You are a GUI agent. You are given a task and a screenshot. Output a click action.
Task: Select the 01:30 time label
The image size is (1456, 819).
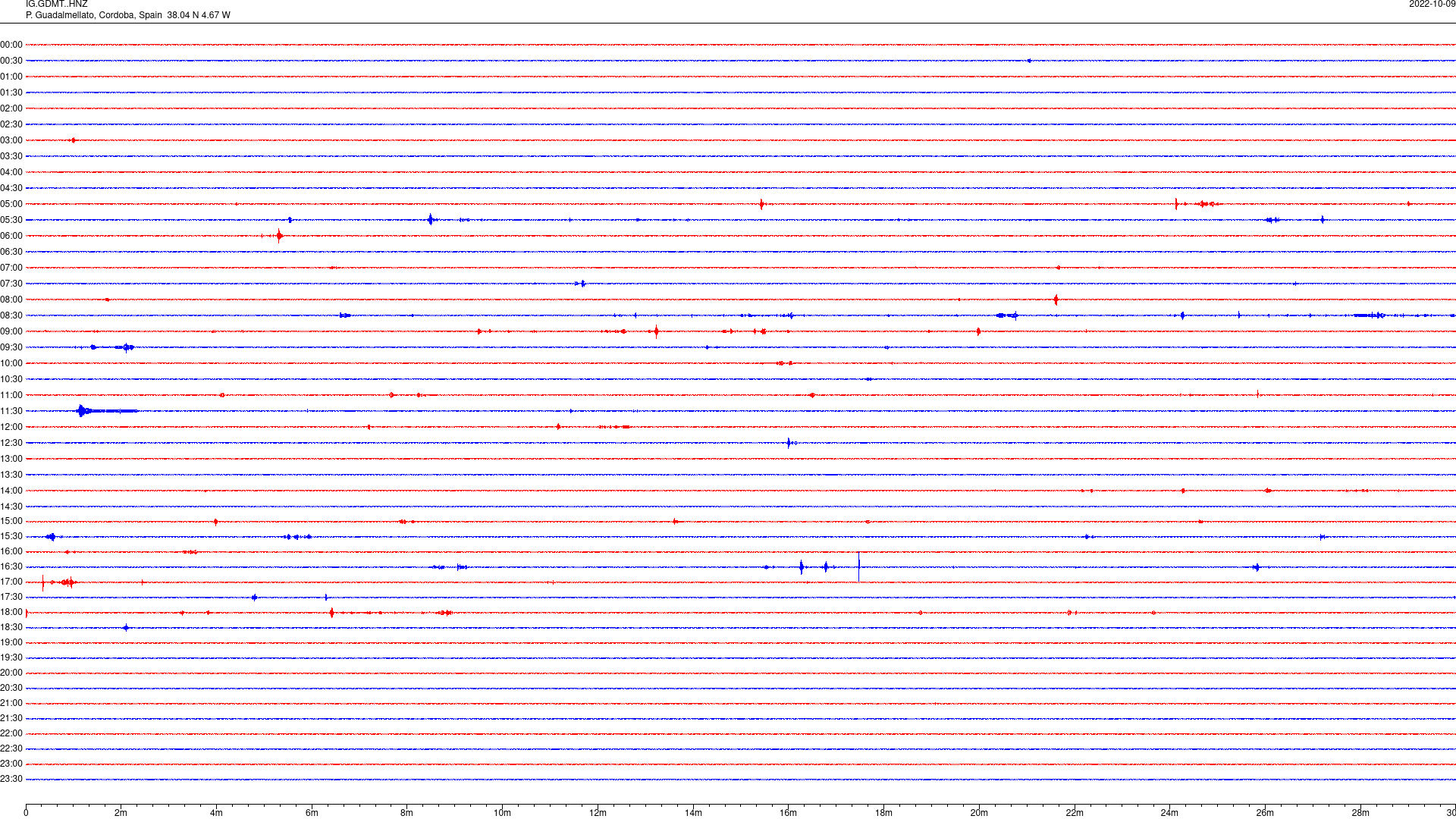point(11,93)
